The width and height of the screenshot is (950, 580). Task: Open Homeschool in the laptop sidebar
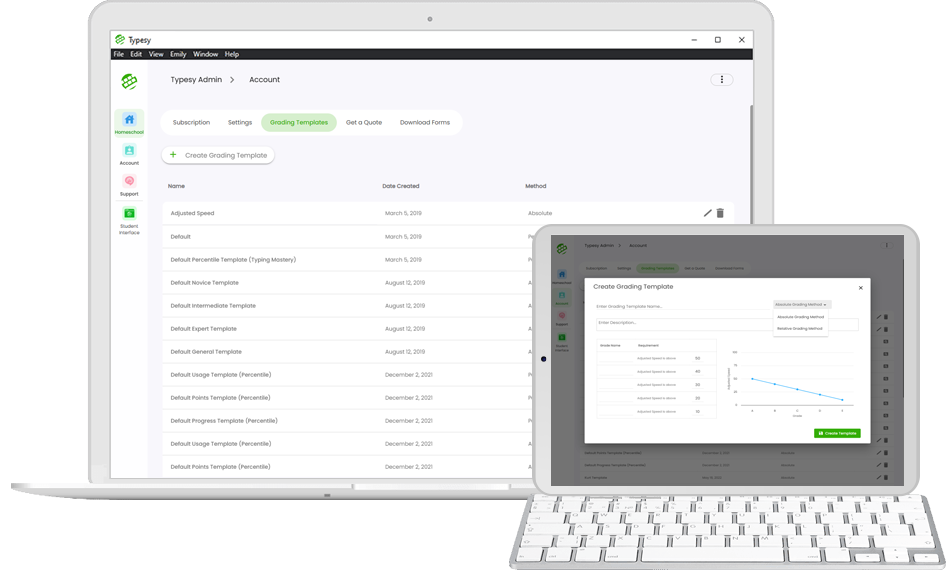[x=129, y=123]
